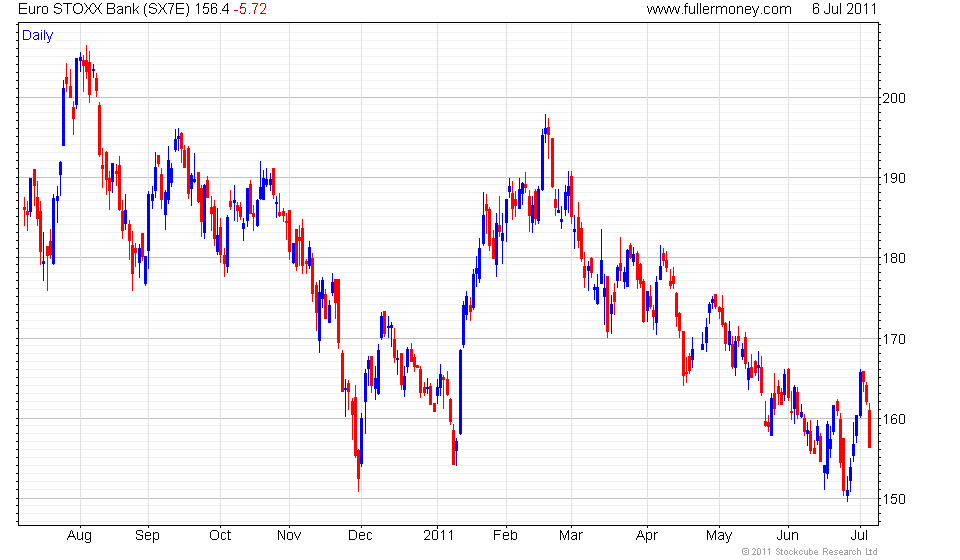Click the Feb month axis label
This screenshot has height=560, width=960.
point(505,536)
